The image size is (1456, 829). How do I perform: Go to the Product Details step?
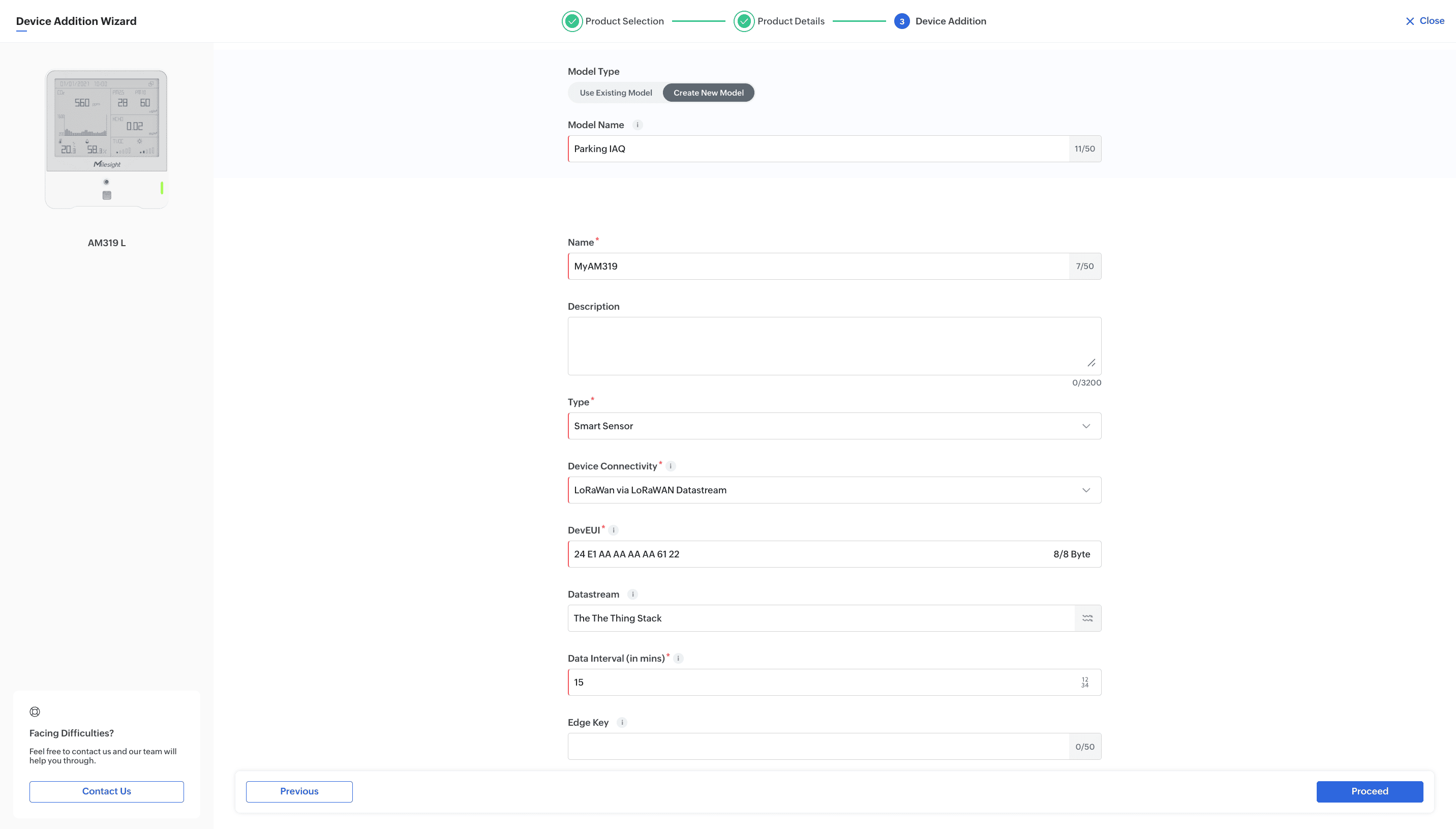(791, 21)
